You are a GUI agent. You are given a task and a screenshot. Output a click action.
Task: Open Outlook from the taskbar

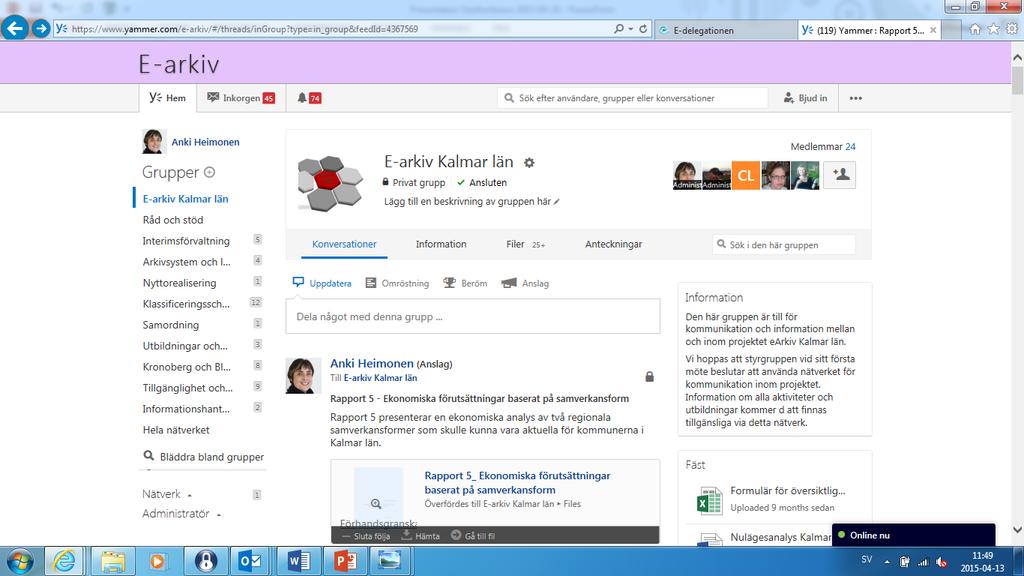pos(250,561)
